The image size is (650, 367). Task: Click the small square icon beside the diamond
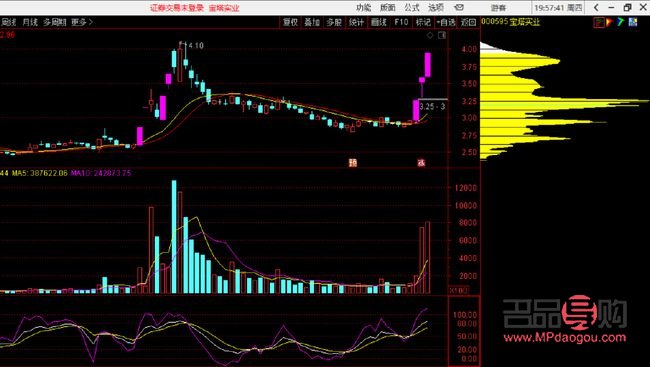[442, 36]
